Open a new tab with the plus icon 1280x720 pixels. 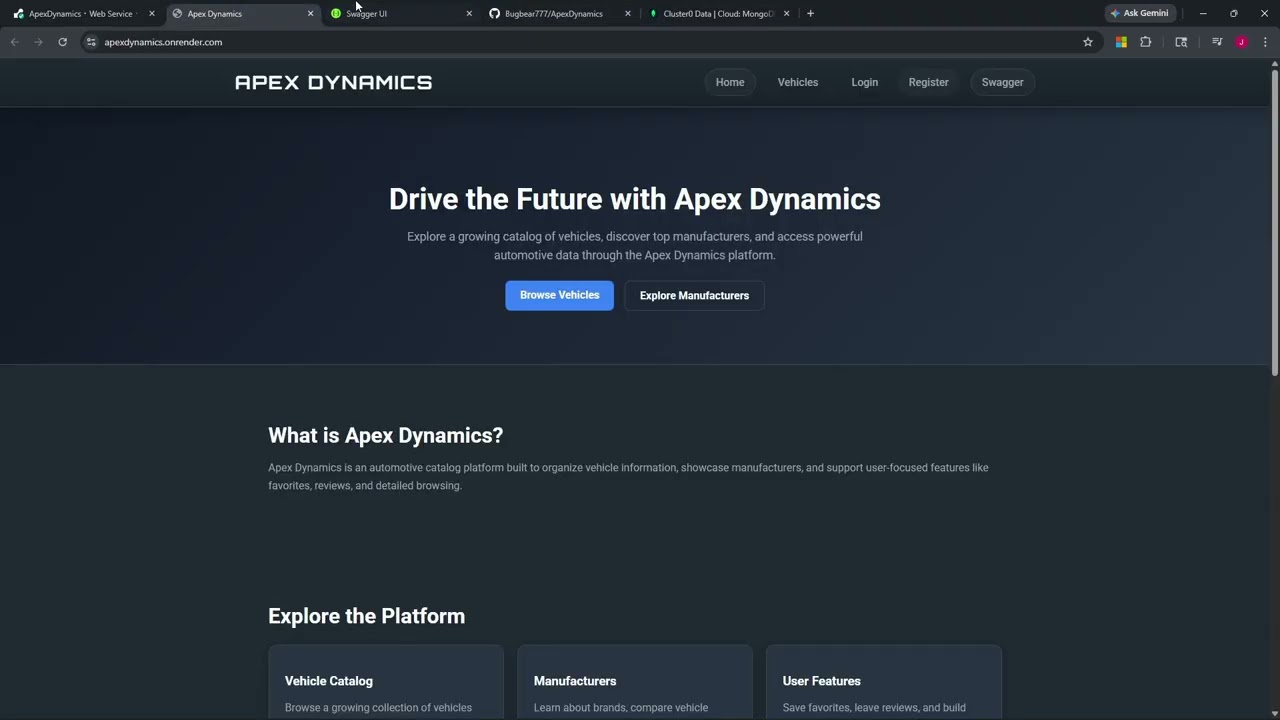[x=810, y=13]
